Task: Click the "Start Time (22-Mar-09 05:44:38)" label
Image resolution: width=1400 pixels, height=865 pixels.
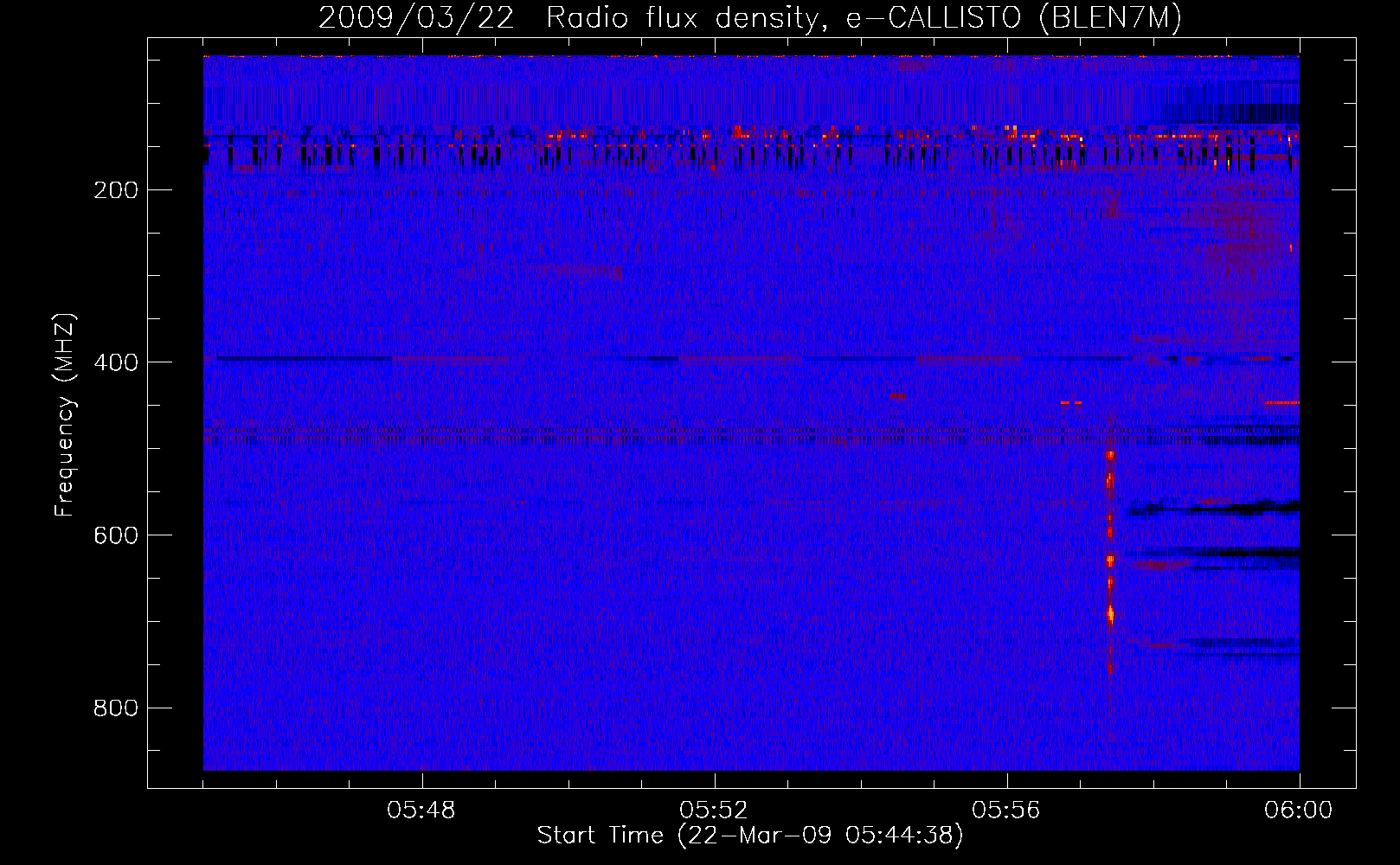Action: coord(750,836)
